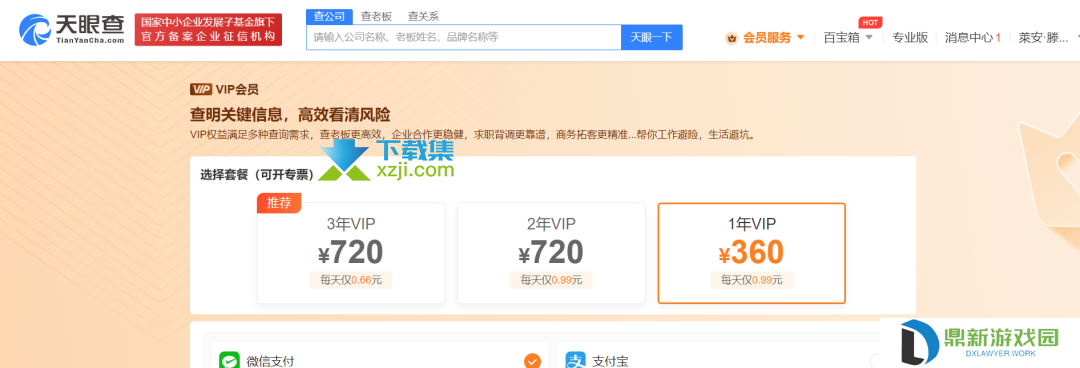Open the 消息中心 notifications

pos(973,38)
